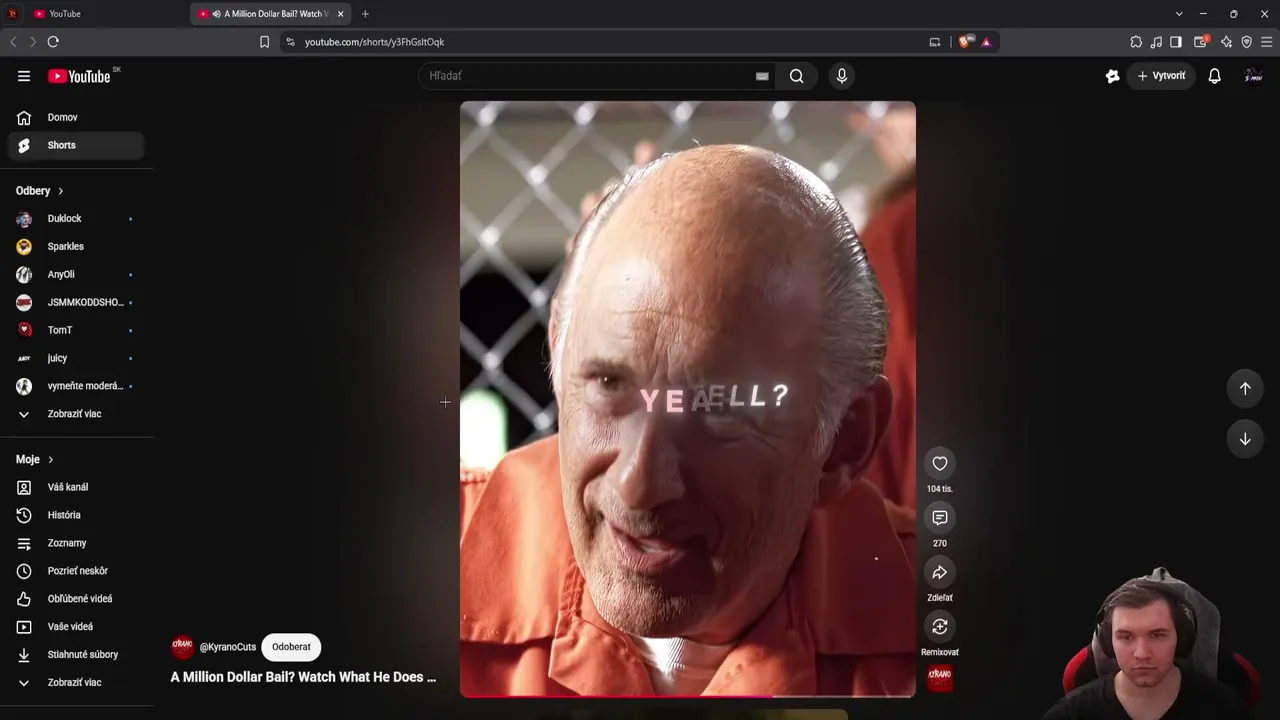Open the Brave Shields icon
This screenshot has width=1280, height=720.
pyautogui.click(x=964, y=42)
